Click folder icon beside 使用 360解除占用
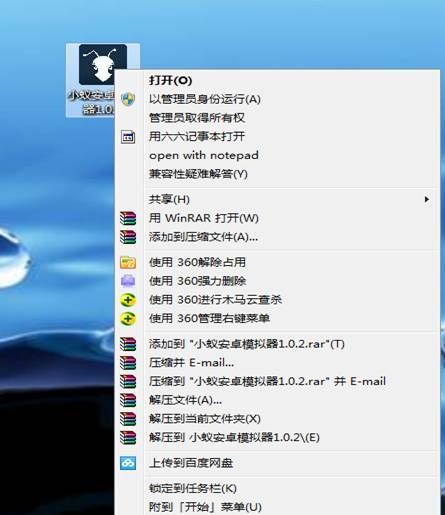Screen dimensions: 445x515 [x=128, y=262]
